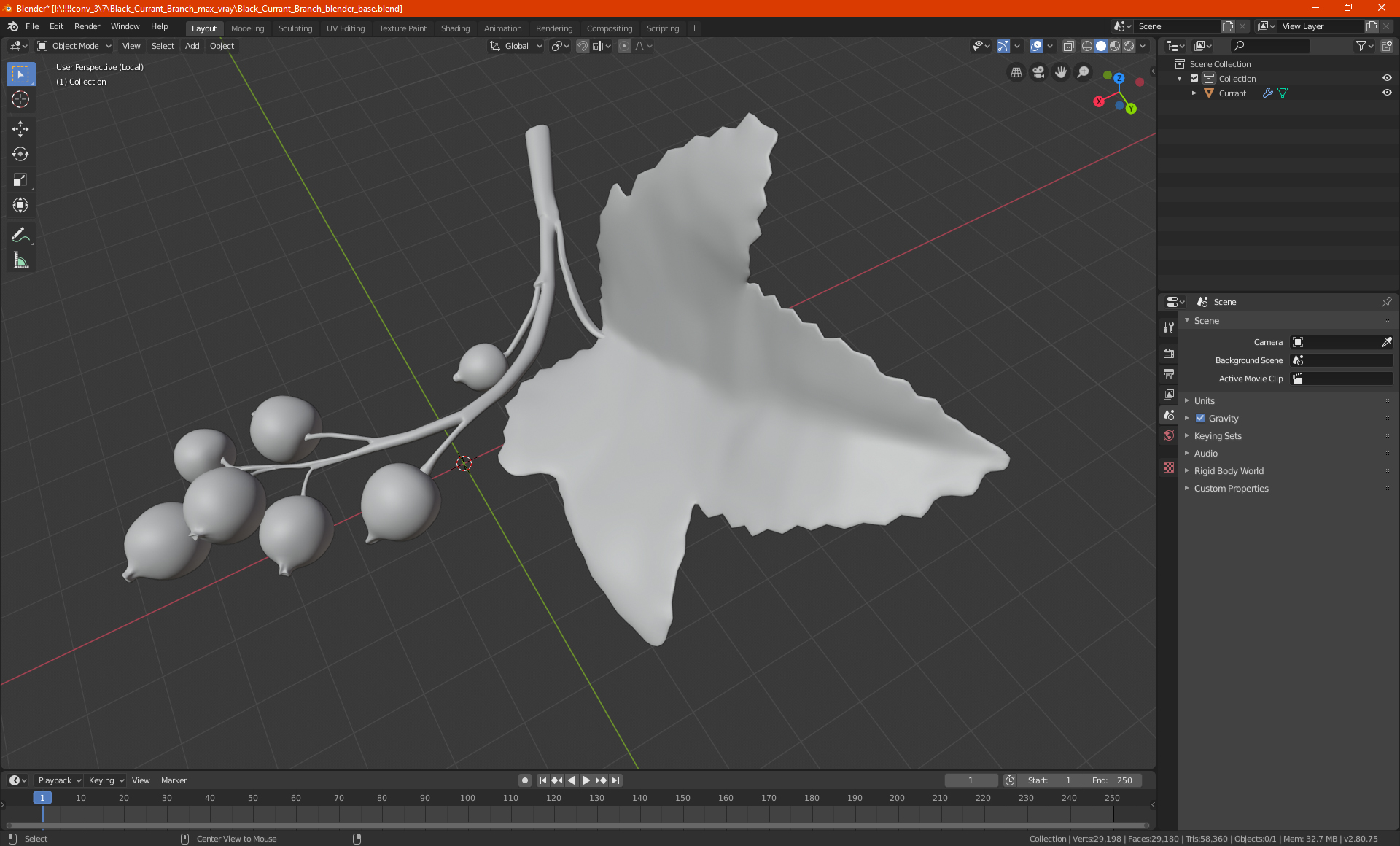1400x846 pixels.
Task: Toggle camera view in viewport
Action: 1038,72
